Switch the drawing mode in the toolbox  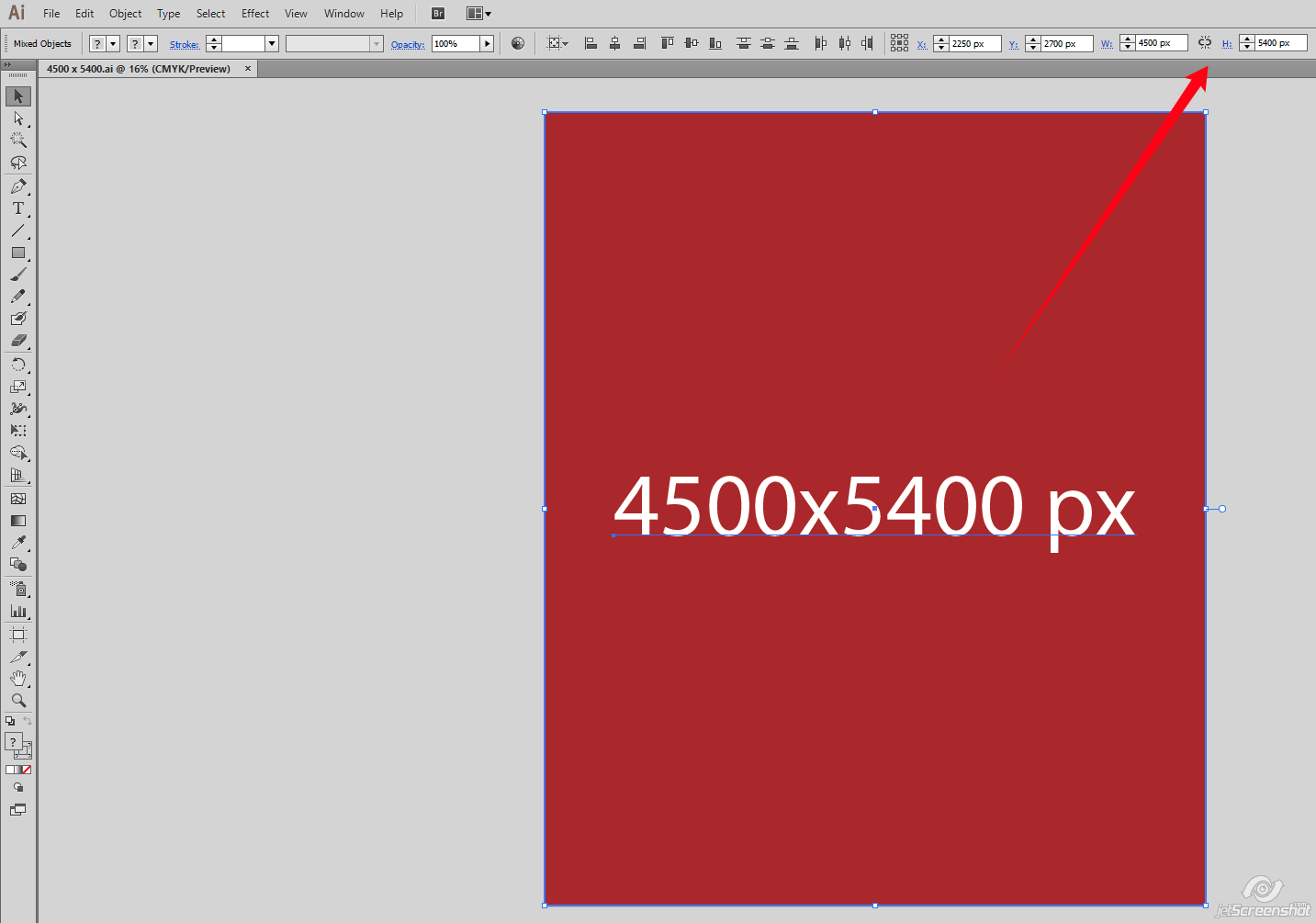tap(18, 788)
